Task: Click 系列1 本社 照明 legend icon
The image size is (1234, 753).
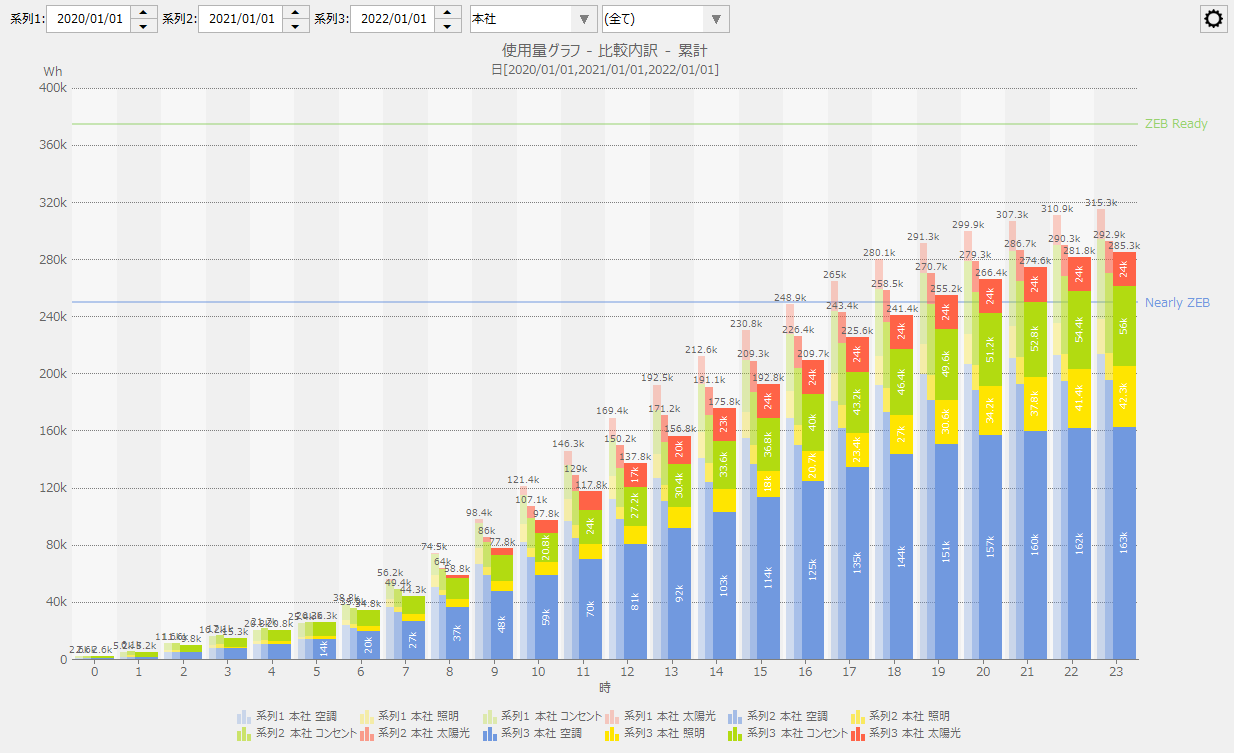Action: [367, 717]
